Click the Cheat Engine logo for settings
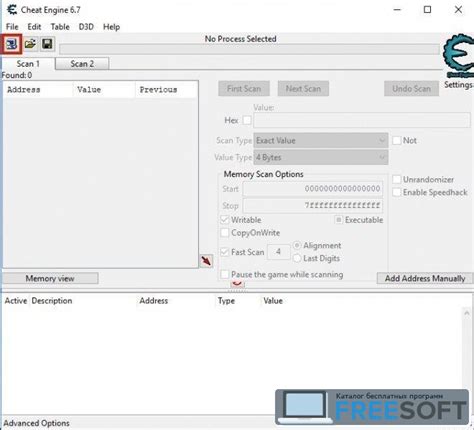The width and height of the screenshot is (474, 430). coord(459,56)
